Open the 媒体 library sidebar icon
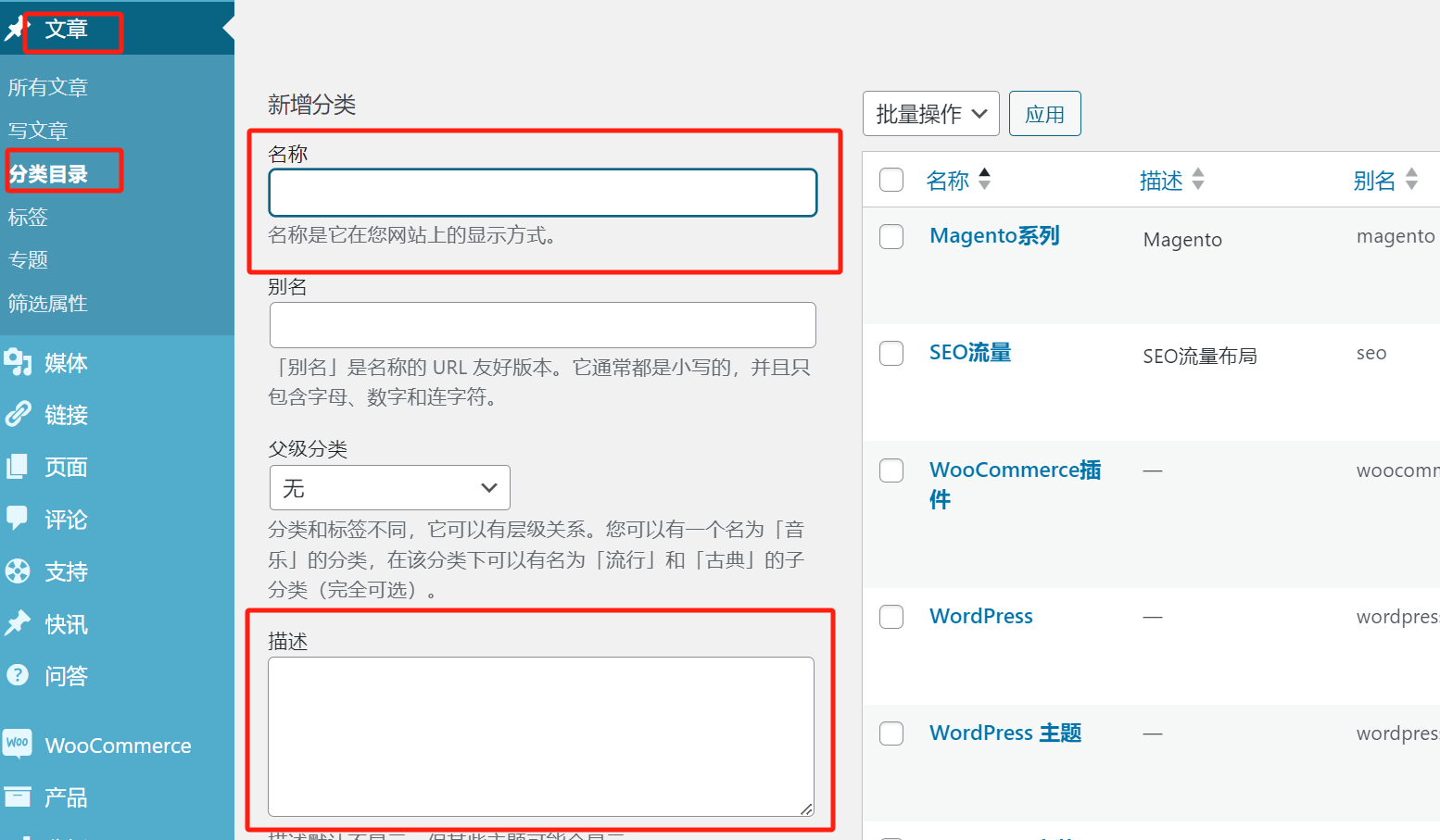1440x840 pixels. point(19,363)
